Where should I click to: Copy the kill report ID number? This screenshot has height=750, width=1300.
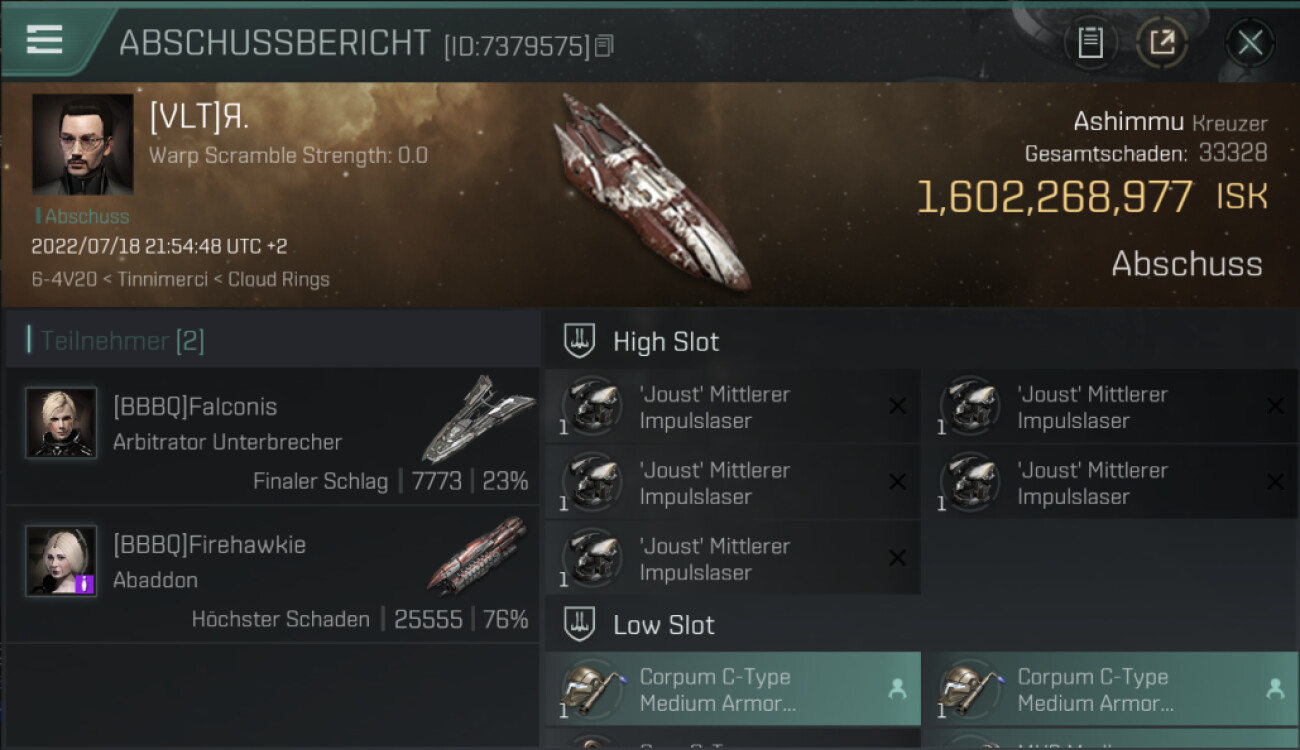coord(604,46)
